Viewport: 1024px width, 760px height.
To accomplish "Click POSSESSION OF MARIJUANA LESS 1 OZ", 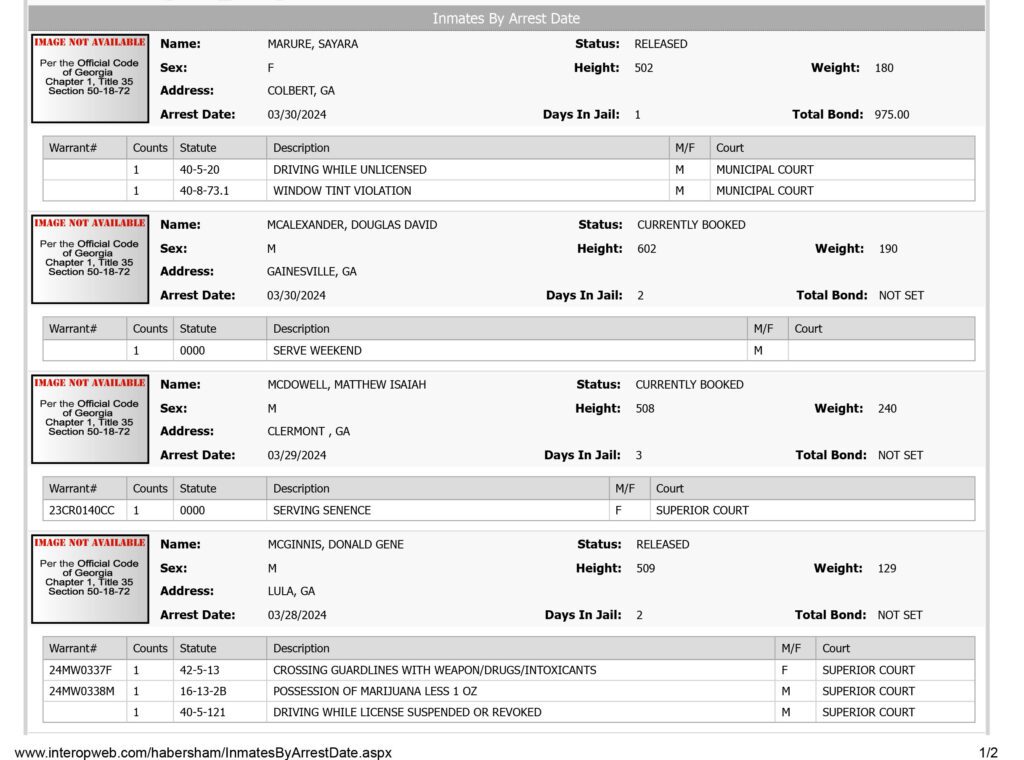I will click(375, 691).
